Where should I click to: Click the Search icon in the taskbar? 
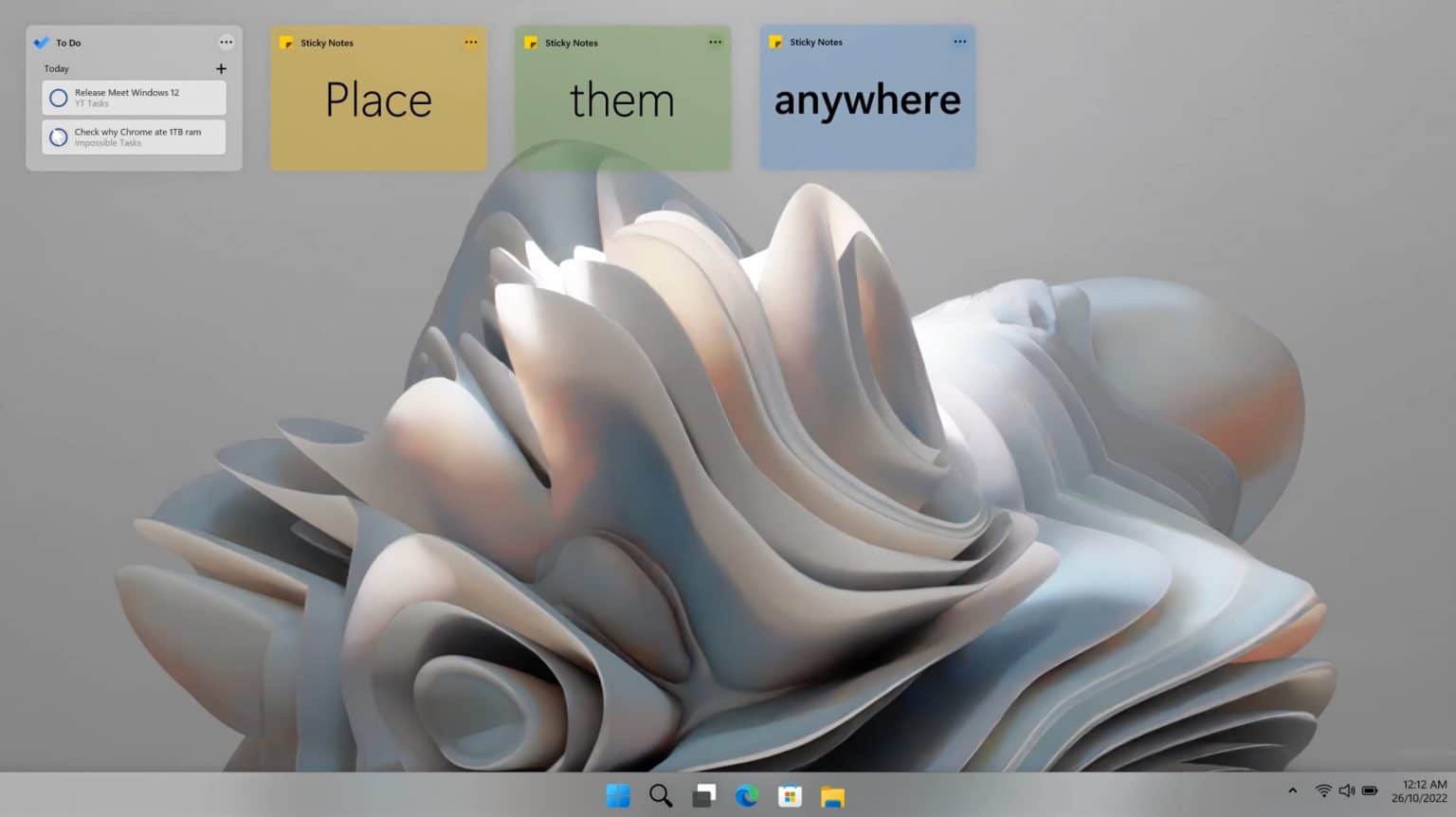[661, 796]
